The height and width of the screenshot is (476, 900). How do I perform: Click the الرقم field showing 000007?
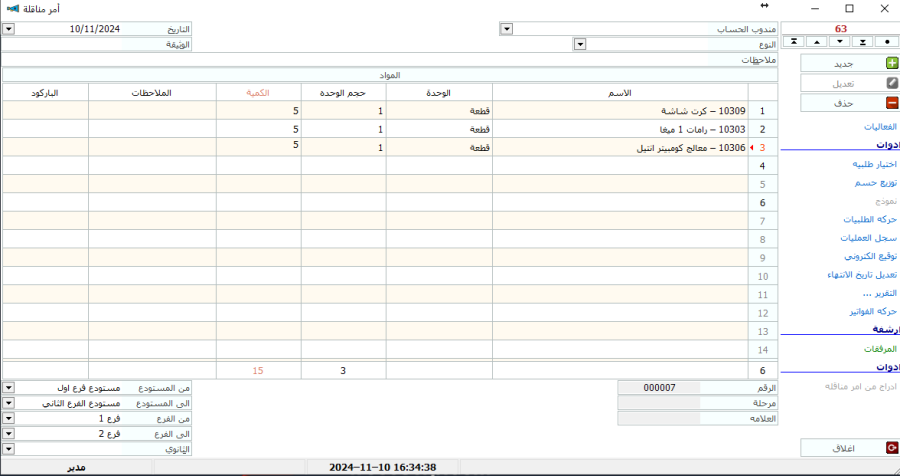[x=659, y=388]
